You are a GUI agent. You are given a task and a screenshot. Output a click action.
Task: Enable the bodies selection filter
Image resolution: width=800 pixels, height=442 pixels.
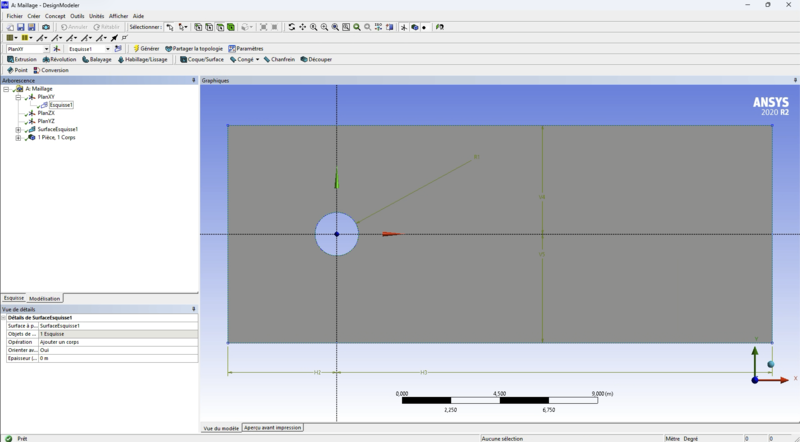[x=231, y=27]
